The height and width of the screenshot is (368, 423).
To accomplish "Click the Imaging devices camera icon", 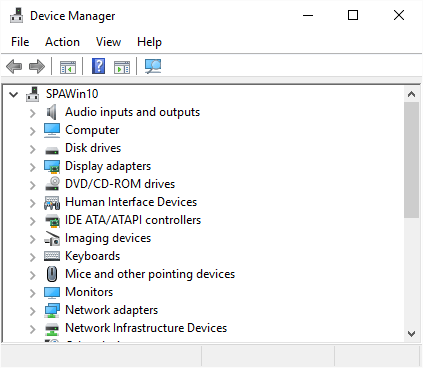I will 52,238.
